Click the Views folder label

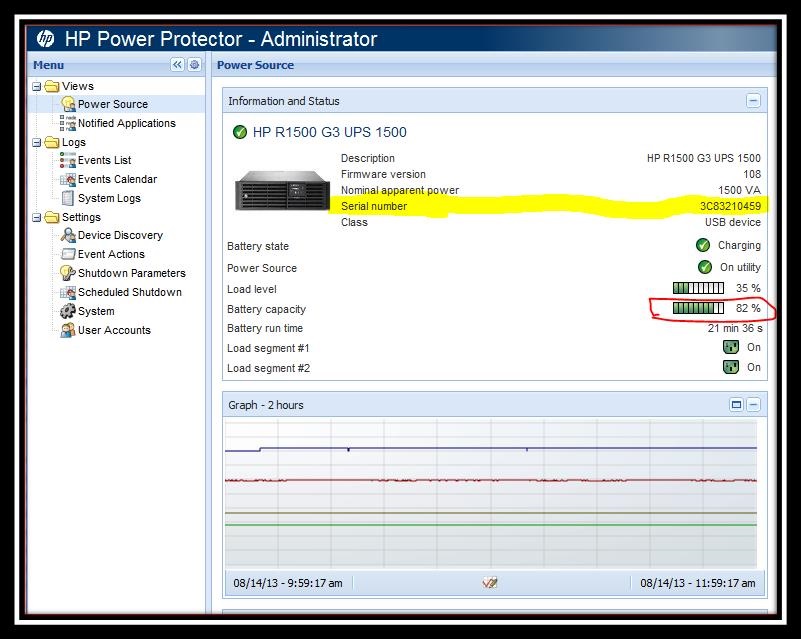point(78,86)
